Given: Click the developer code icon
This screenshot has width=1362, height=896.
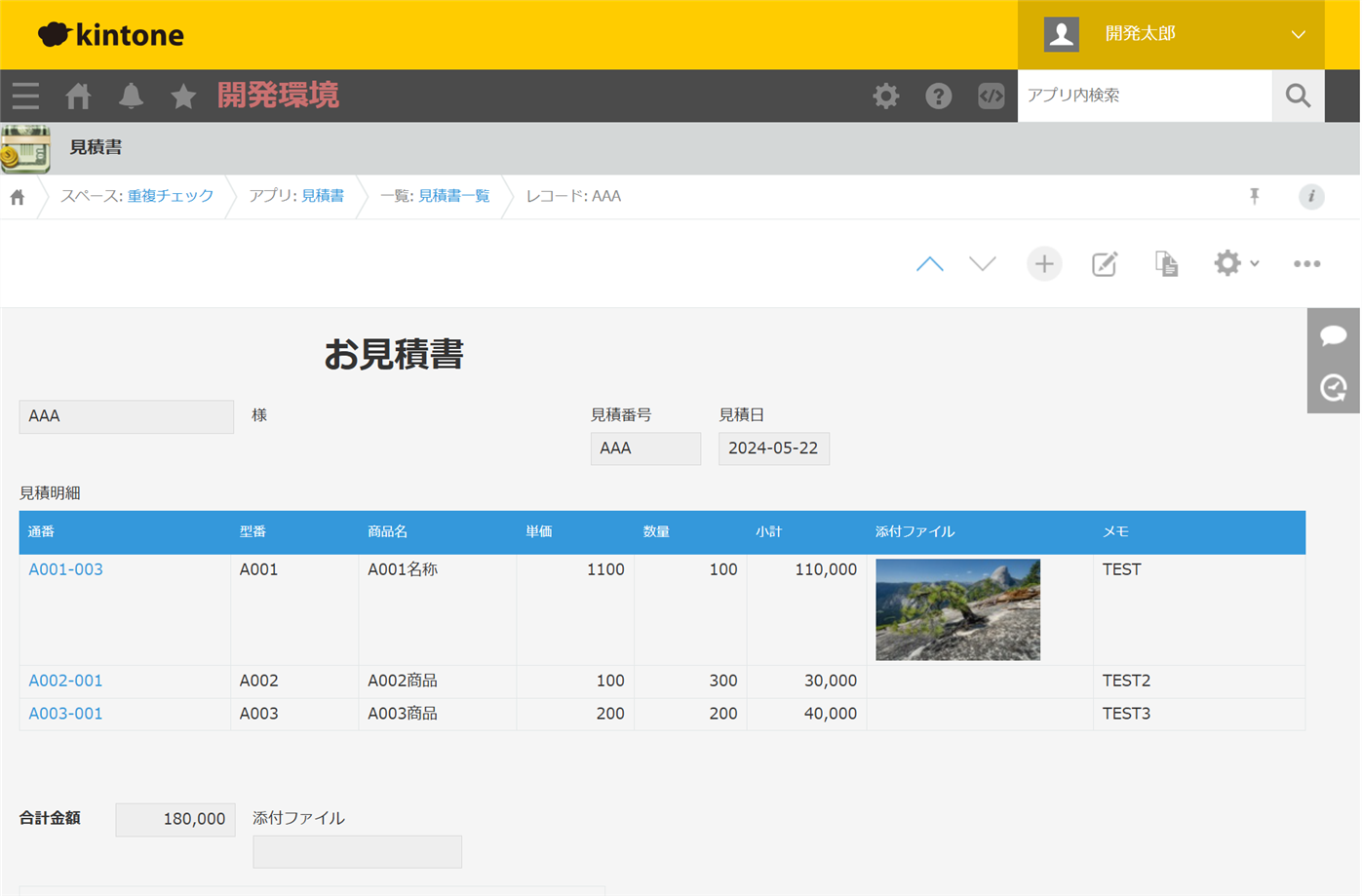Looking at the screenshot, I should tap(992, 96).
